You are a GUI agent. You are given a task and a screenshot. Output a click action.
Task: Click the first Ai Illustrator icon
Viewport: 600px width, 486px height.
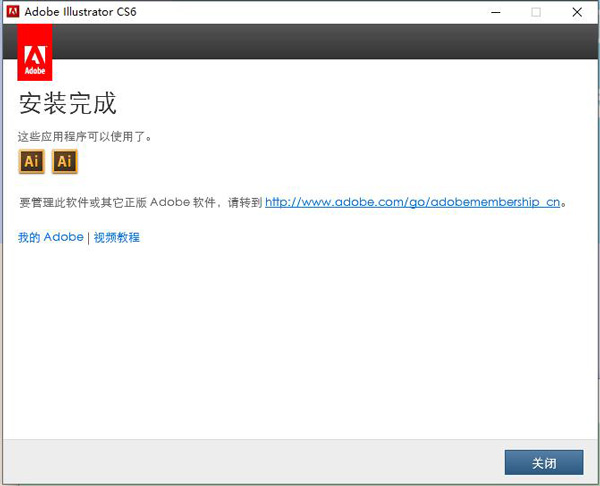(x=31, y=161)
